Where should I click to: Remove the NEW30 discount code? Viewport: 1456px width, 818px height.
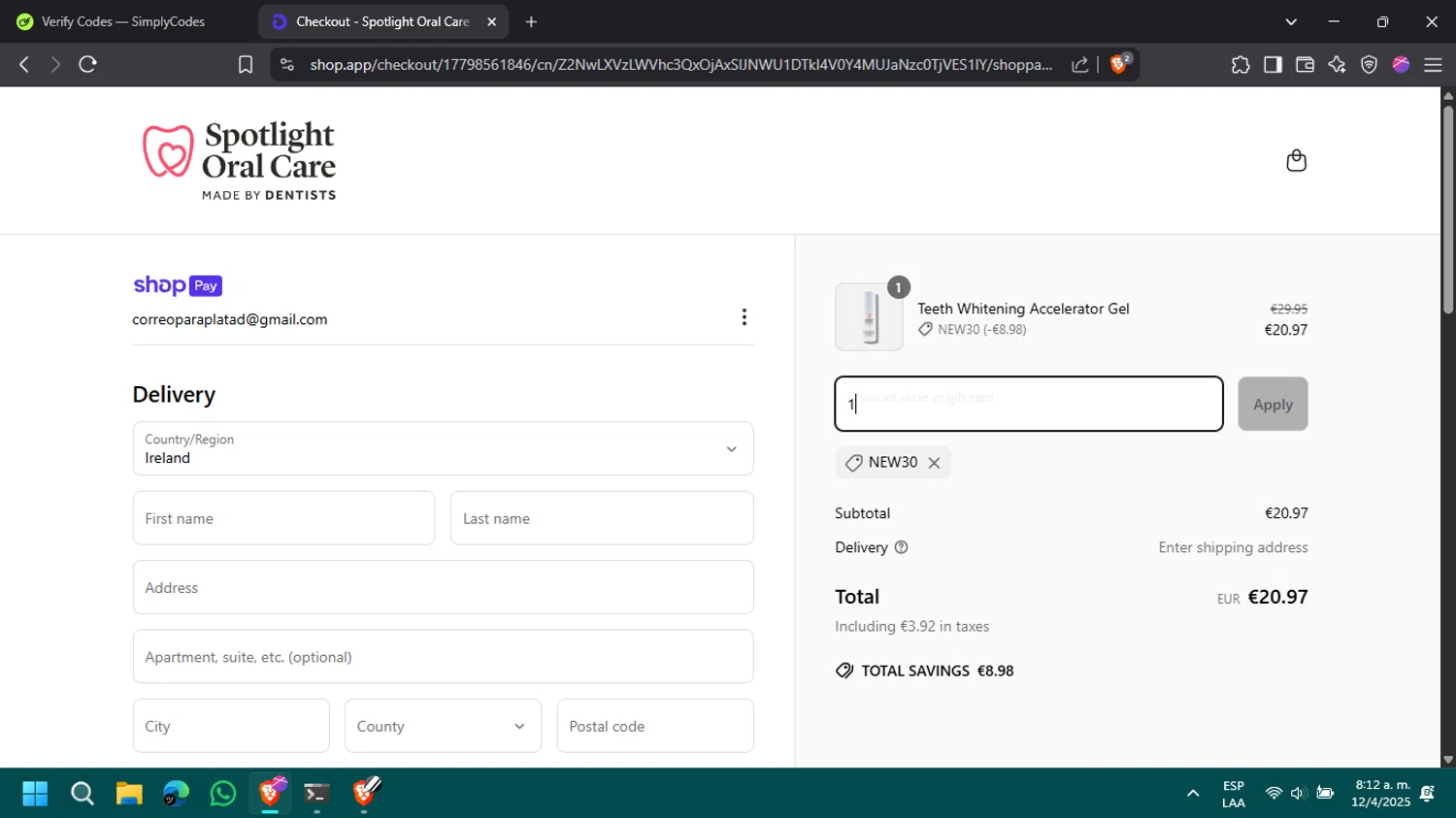(x=934, y=463)
